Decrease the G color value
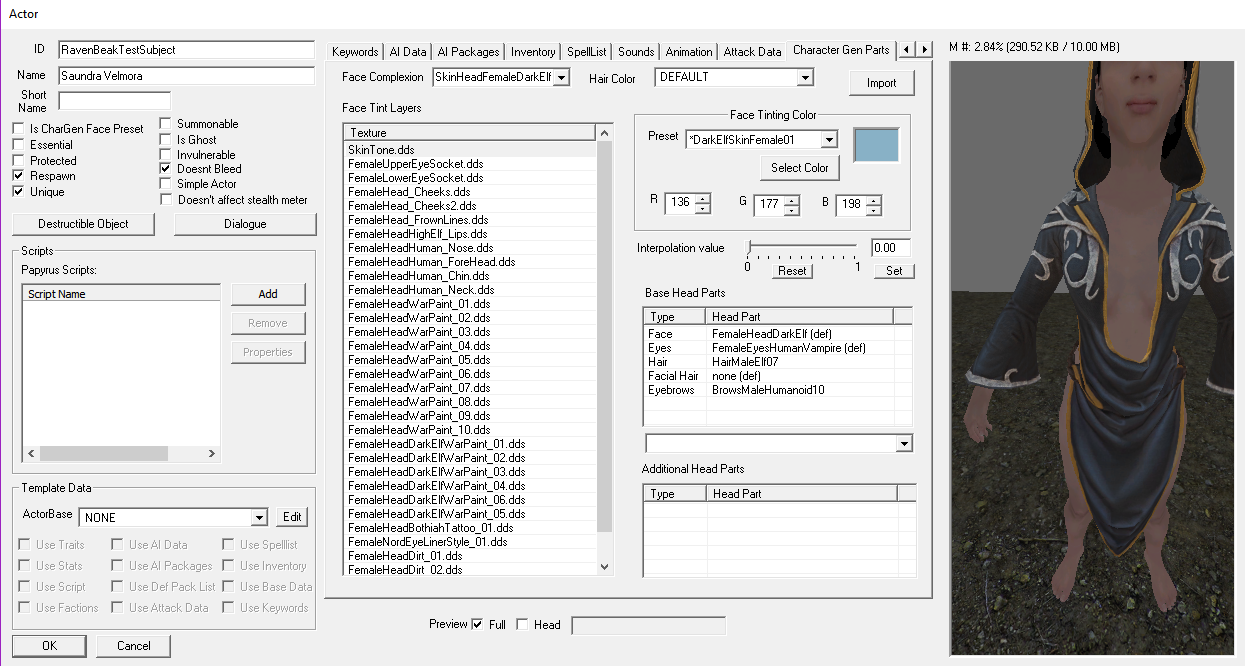1245x666 pixels. [x=792, y=210]
